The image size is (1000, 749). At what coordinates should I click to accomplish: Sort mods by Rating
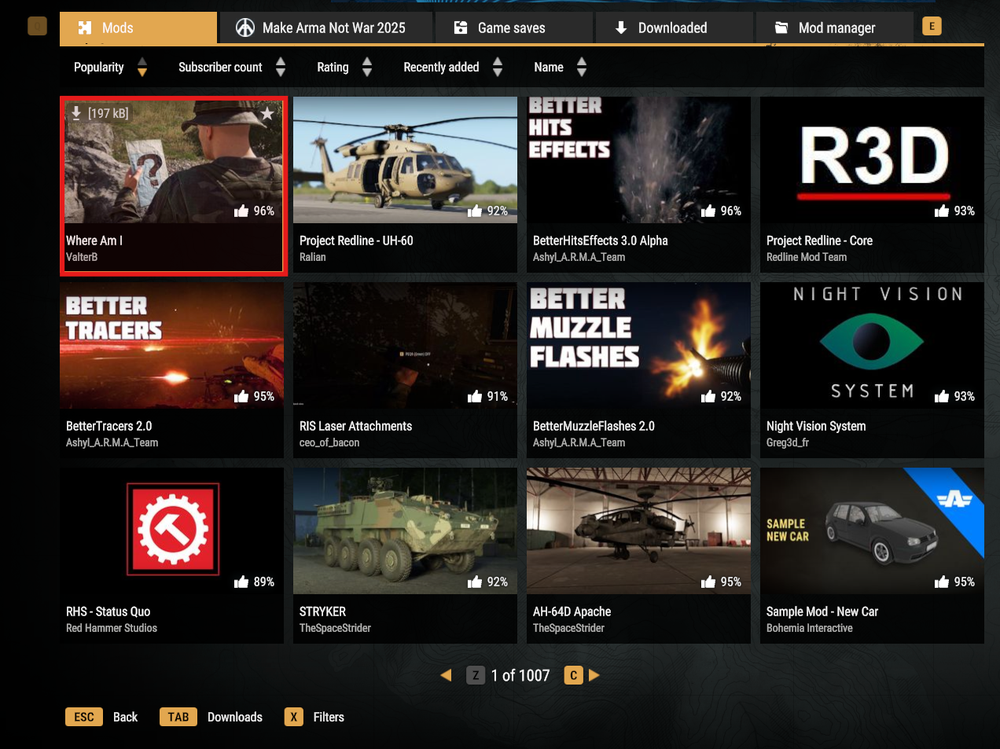[x=344, y=67]
